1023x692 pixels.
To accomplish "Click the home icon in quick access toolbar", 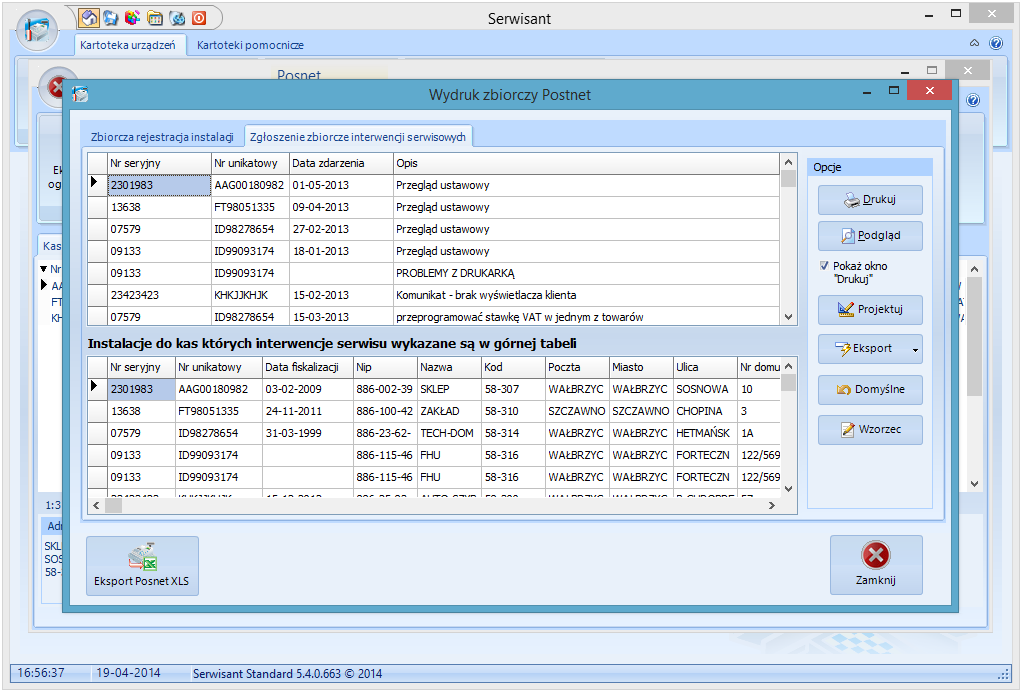I will coord(89,18).
